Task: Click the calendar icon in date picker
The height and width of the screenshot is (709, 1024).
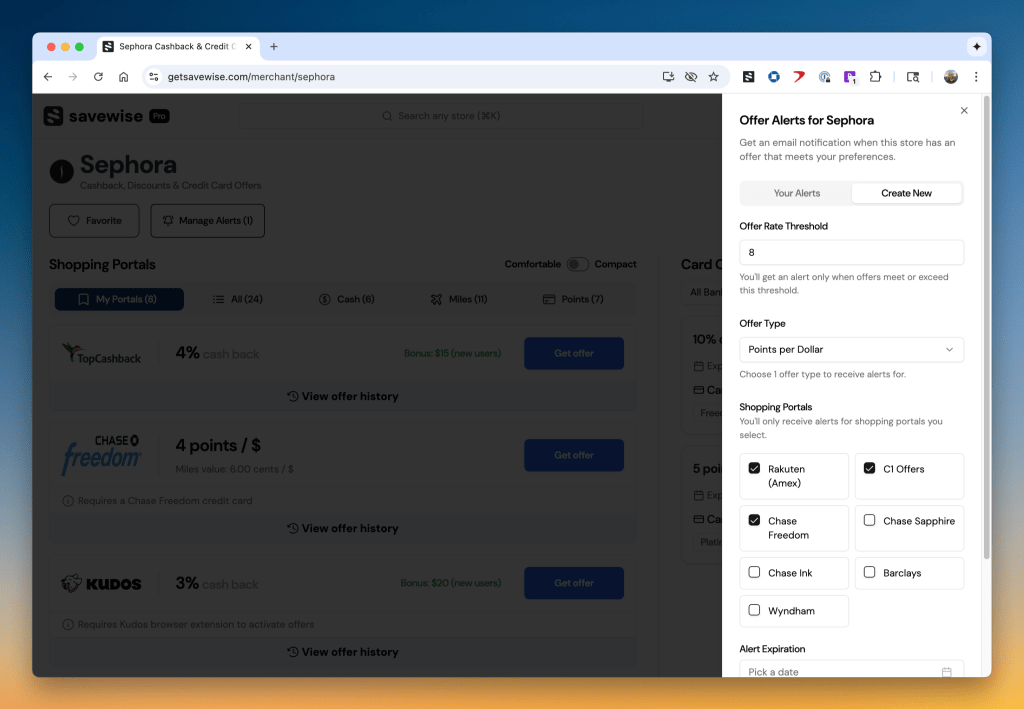Action: click(x=946, y=672)
